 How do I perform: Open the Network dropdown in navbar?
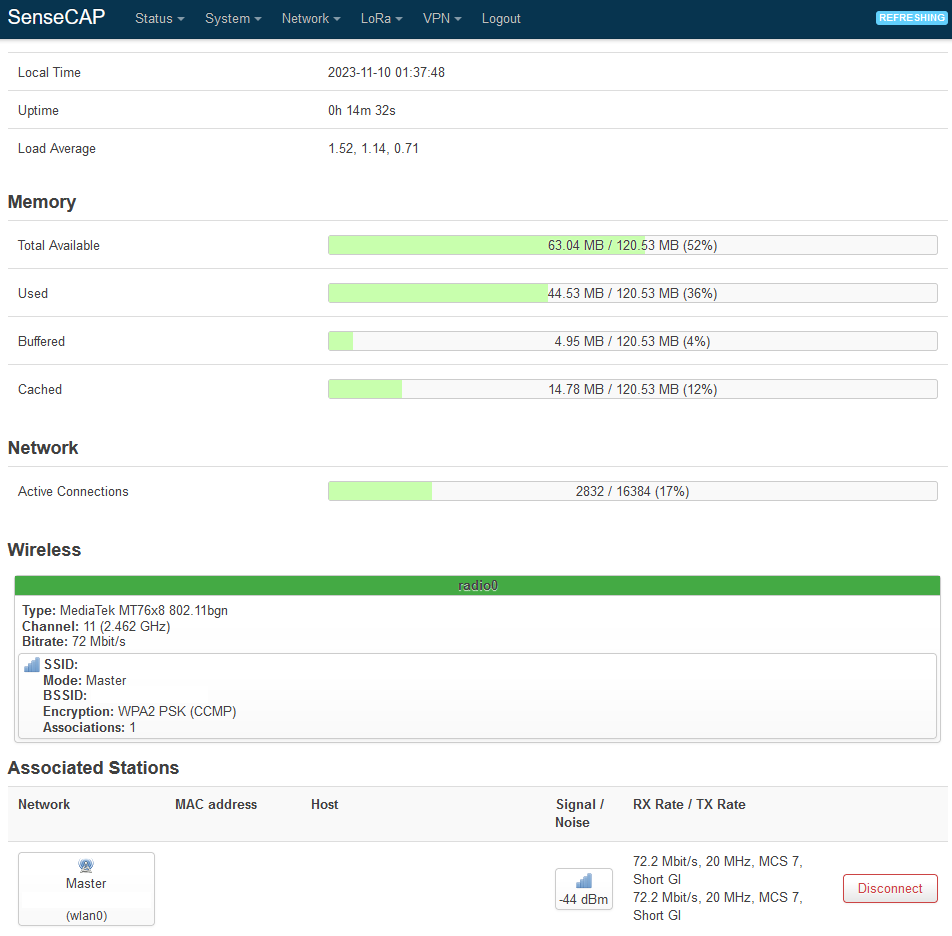pyautogui.click(x=311, y=19)
